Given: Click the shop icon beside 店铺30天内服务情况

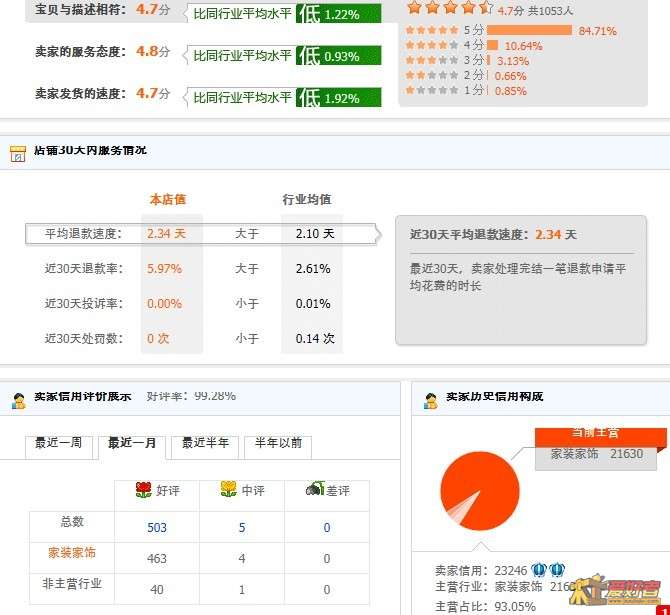Looking at the screenshot, I should click(18, 153).
